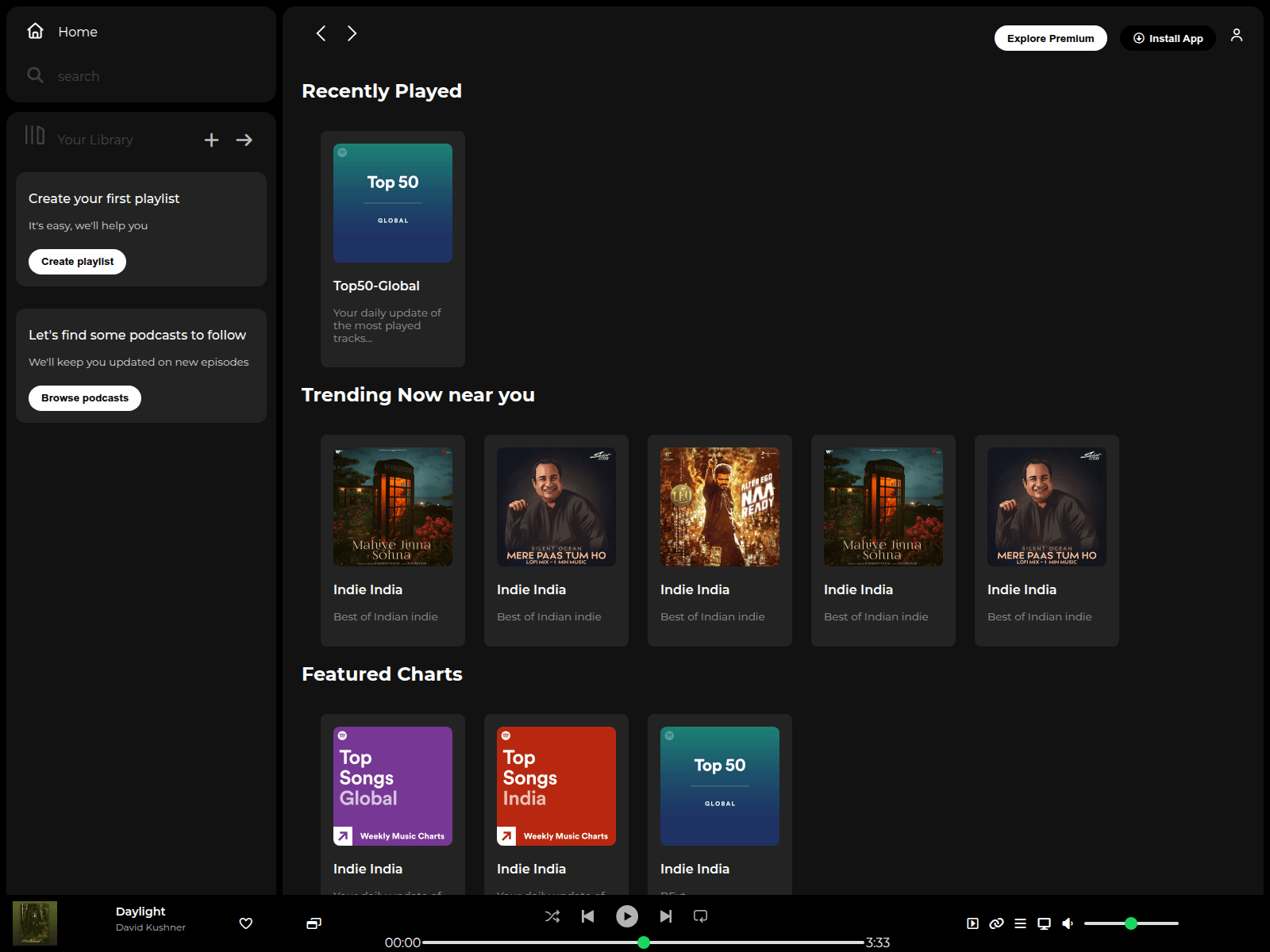The height and width of the screenshot is (952, 1270).
Task: Skip to next track
Action: pyautogui.click(x=666, y=916)
